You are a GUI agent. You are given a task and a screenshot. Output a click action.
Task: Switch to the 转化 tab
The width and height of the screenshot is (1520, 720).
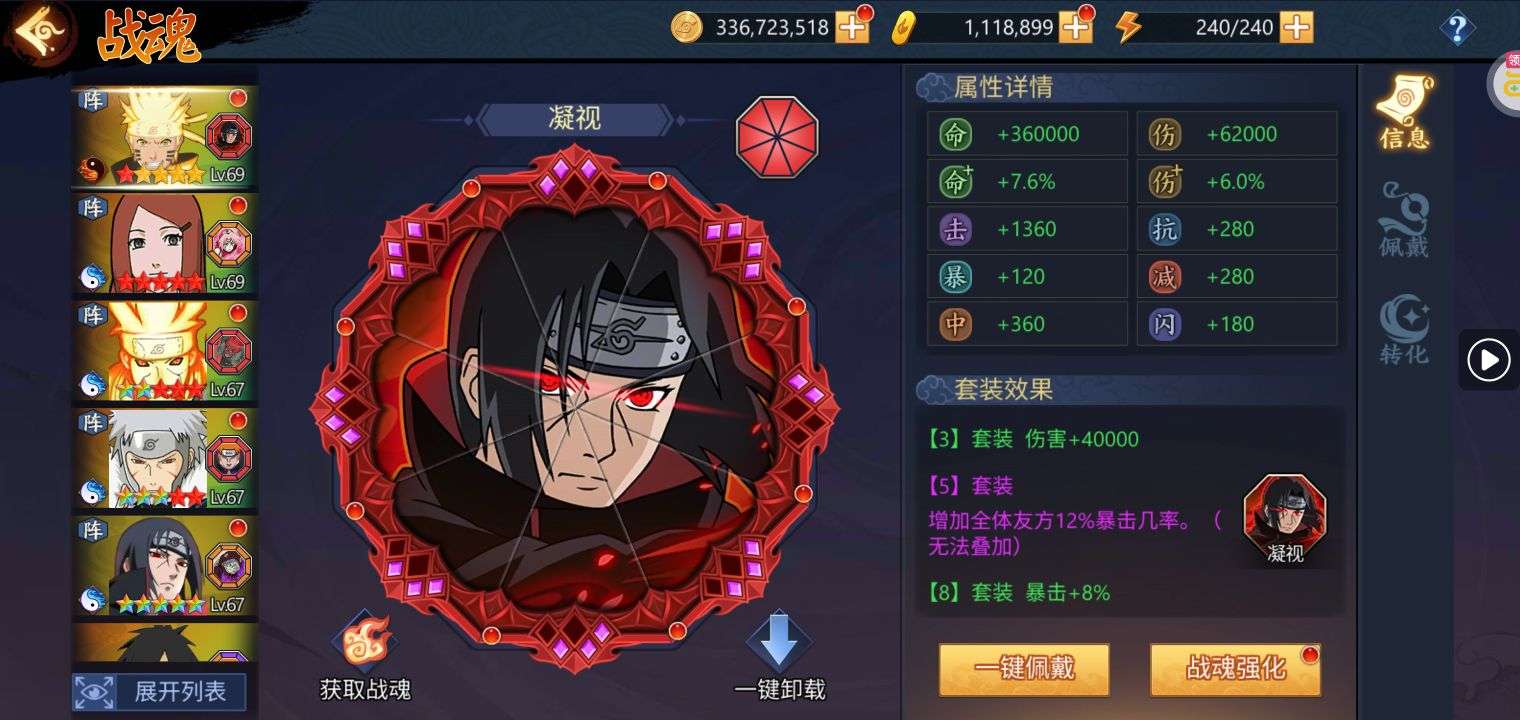[x=1405, y=329]
